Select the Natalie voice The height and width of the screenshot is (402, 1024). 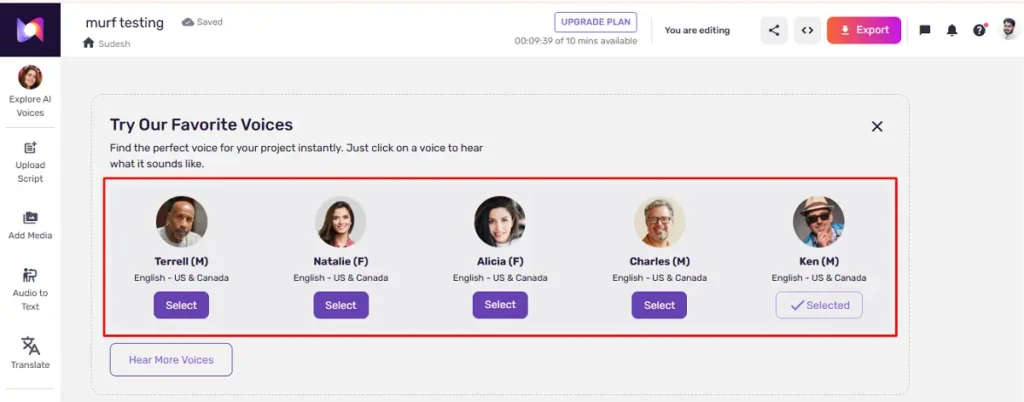tap(341, 305)
